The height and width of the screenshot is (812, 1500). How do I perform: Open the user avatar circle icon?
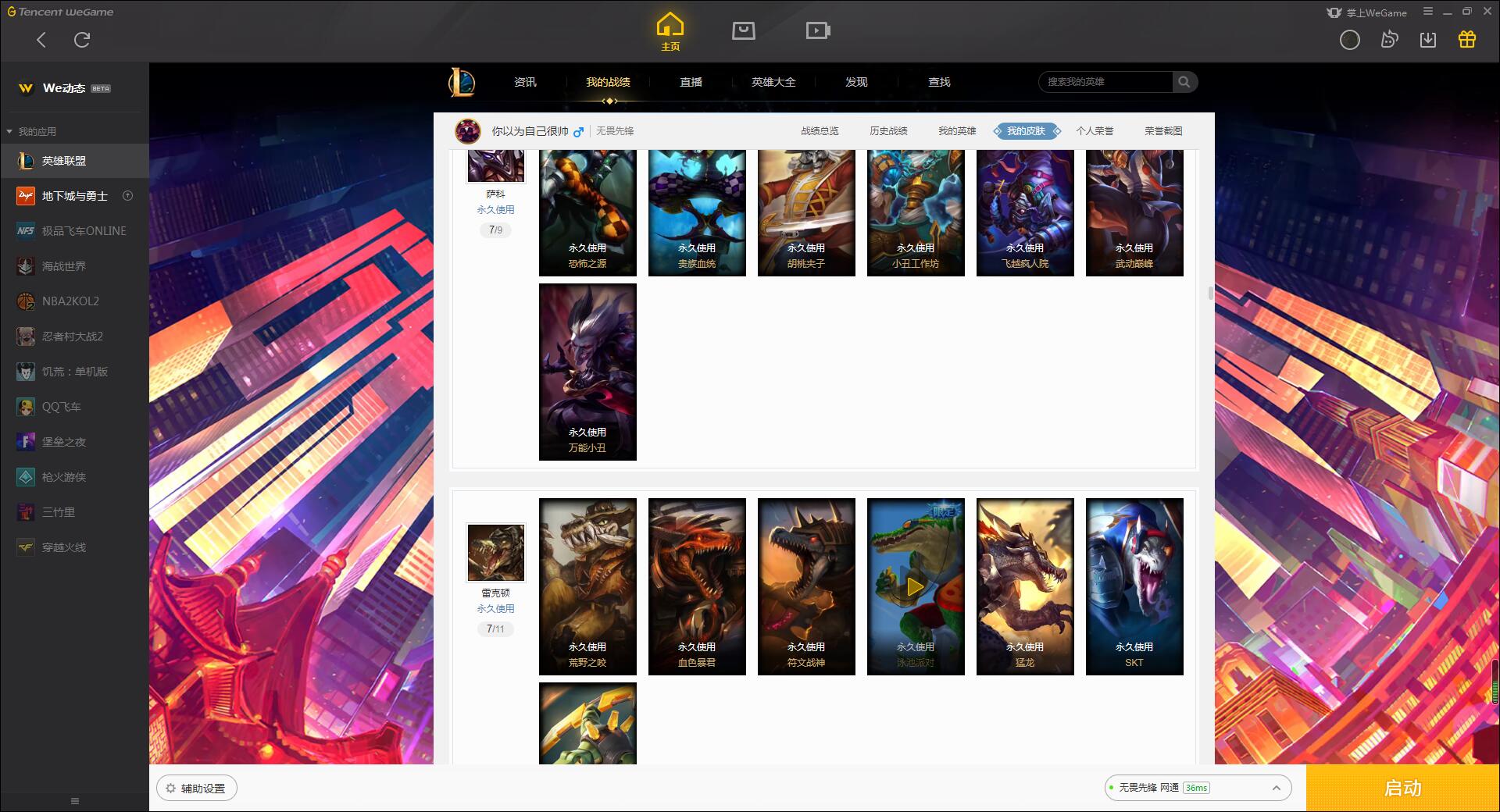(1349, 40)
